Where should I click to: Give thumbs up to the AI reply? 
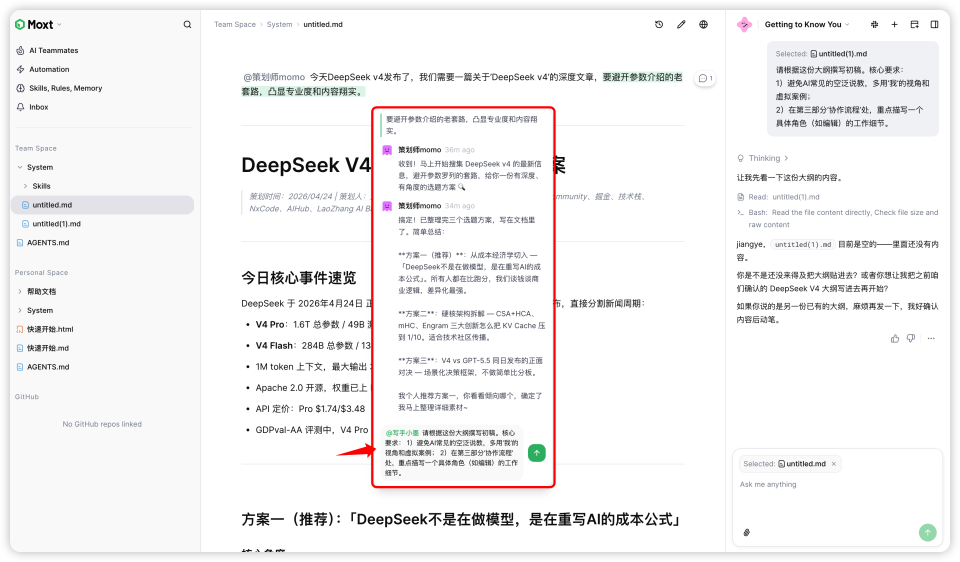pyautogui.click(x=895, y=339)
